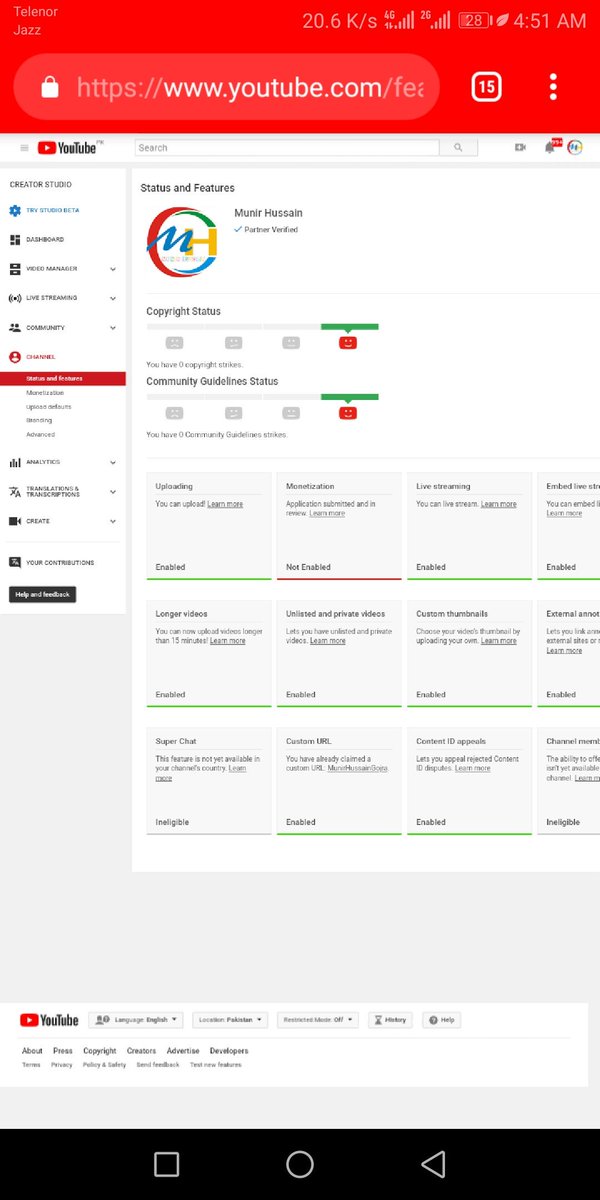Click the red Community Guidelines smiley face

pos(348,412)
